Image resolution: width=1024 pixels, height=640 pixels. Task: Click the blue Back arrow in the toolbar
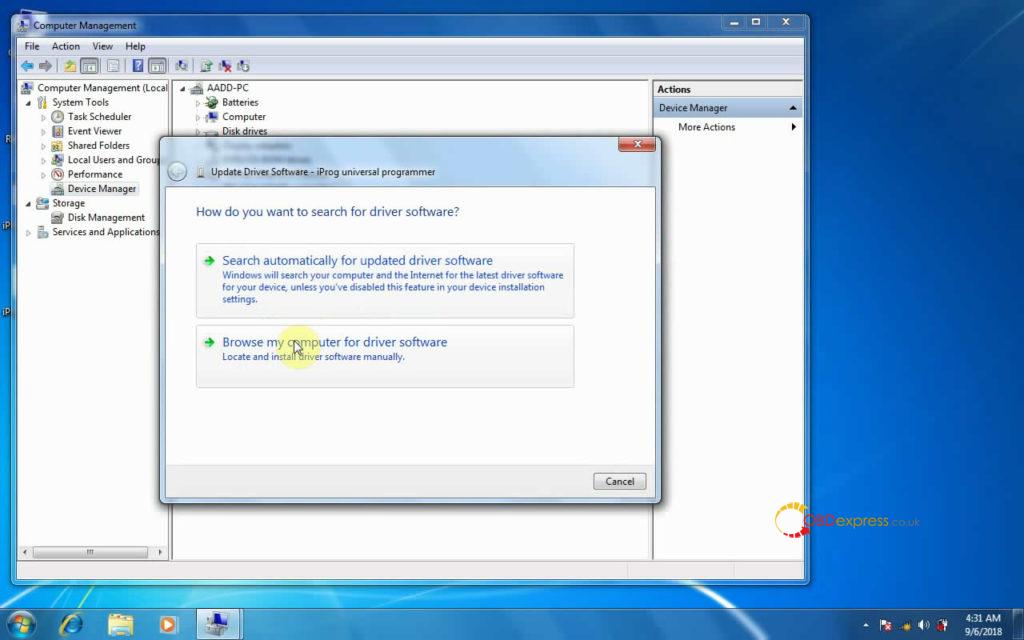tap(27, 66)
